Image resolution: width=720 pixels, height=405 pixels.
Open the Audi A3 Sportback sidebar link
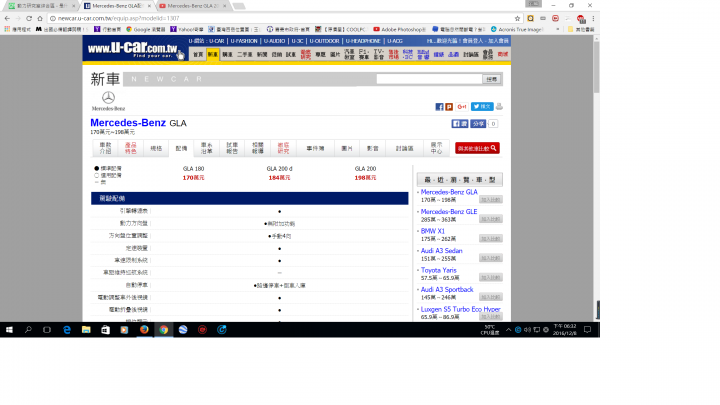point(447,289)
